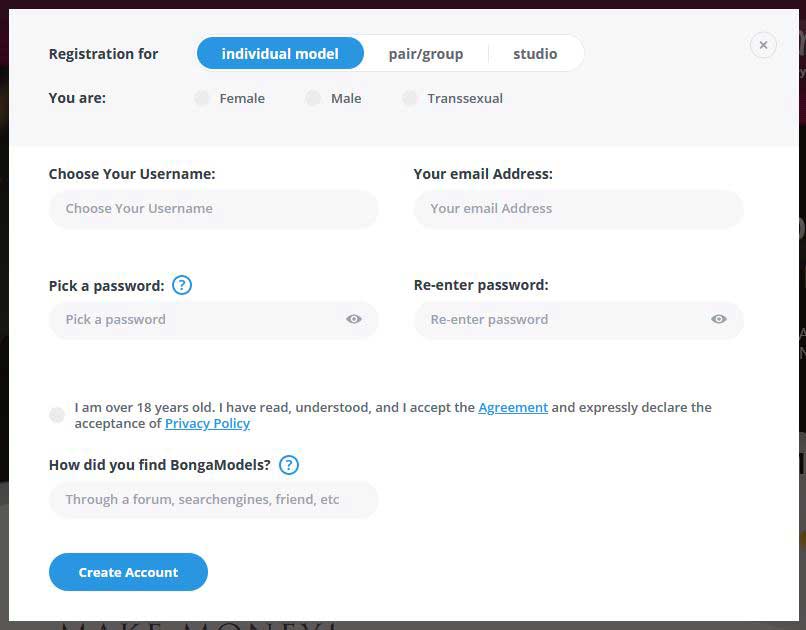The width and height of the screenshot is (806, 630).
Task: Open the password requirements help icon
Action: tap(182, 285)
